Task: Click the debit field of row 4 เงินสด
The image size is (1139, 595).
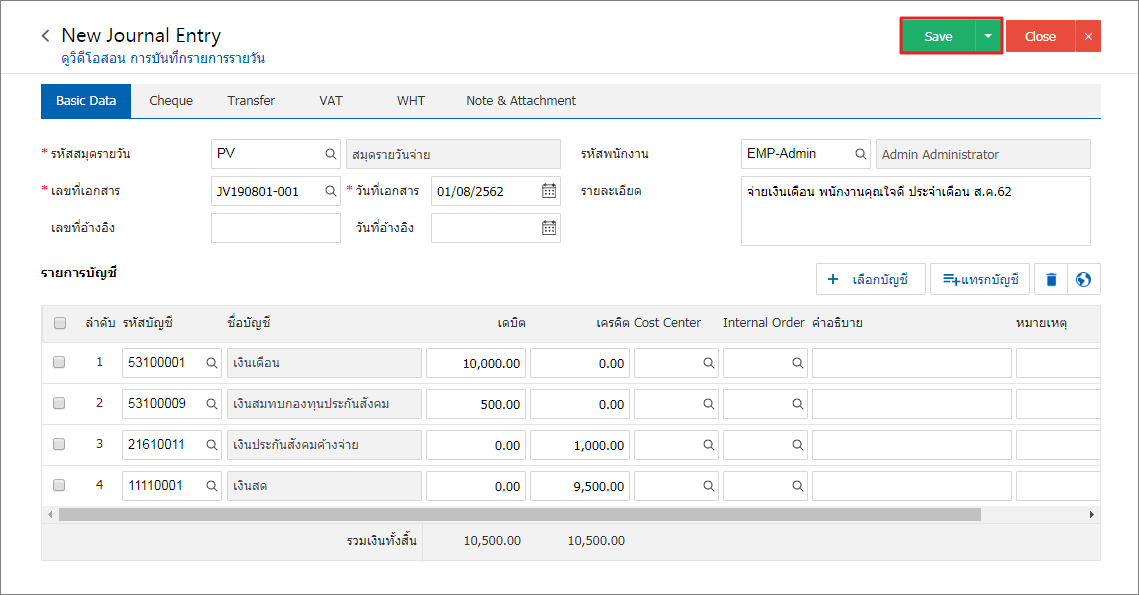Action: click(x=477, y=486)
